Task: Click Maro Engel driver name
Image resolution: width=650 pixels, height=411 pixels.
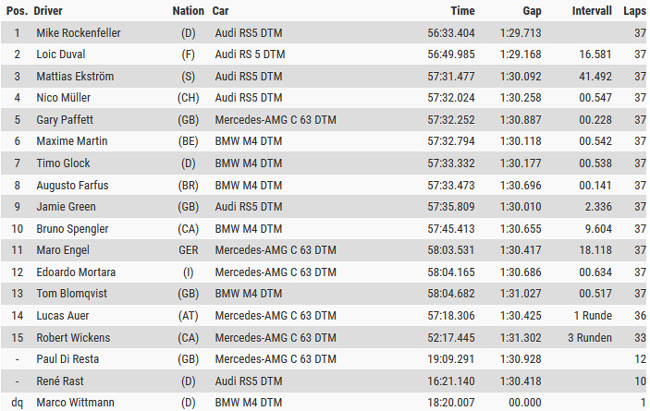Action: [x=62, y=250]
